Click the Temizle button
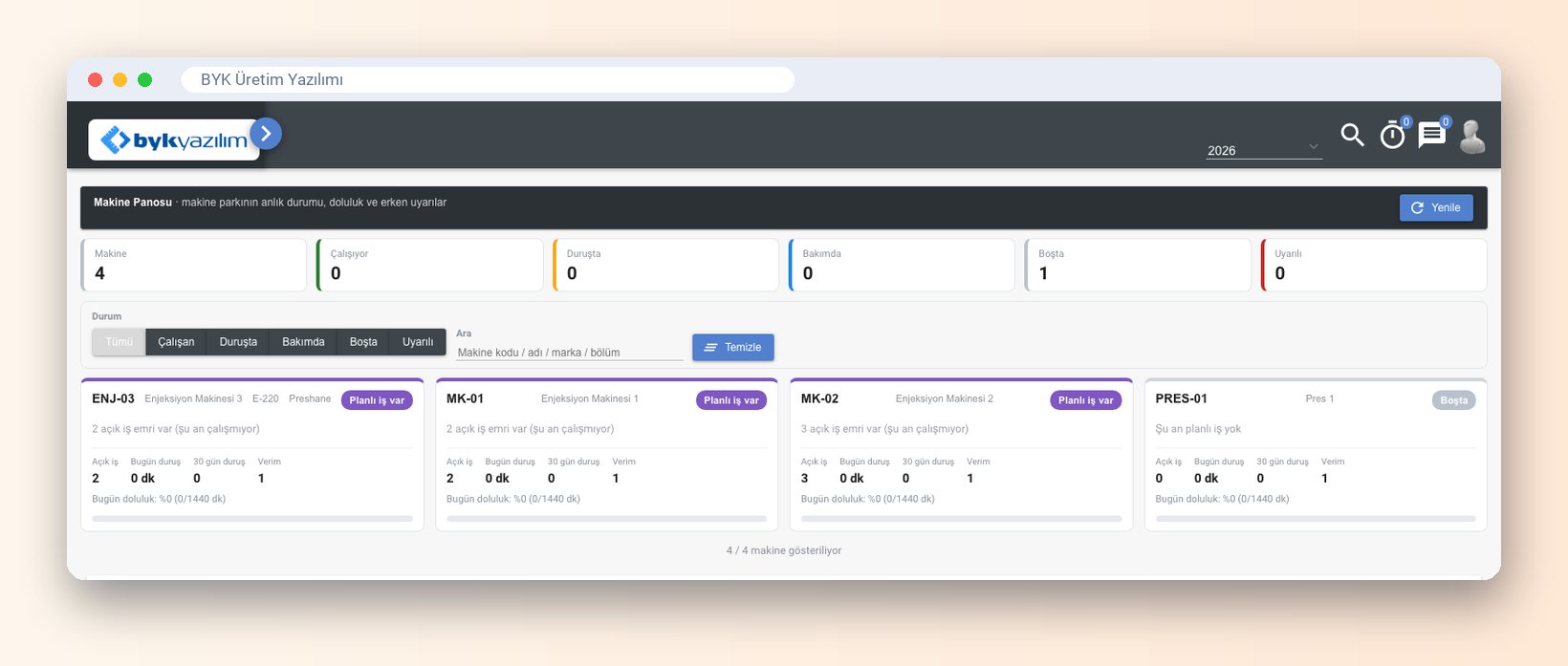The image size is (1568, 666). point(733,347)
